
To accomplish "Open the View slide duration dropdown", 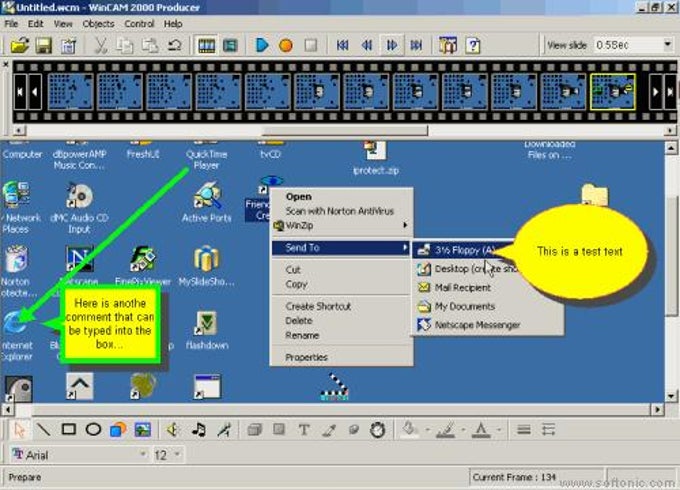I will pos(667,44).
